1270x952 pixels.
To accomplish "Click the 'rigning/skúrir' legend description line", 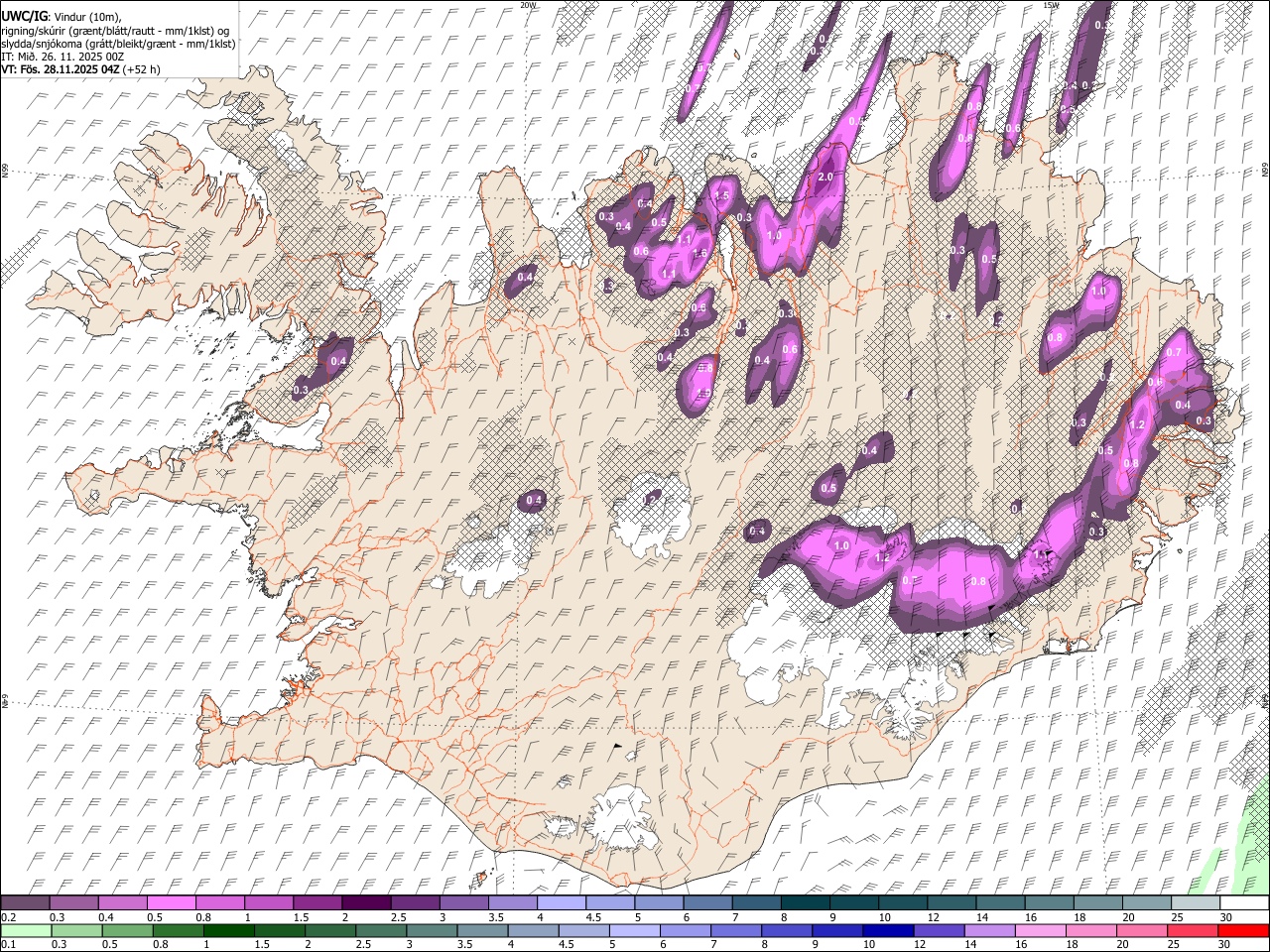I will (116, 31).
